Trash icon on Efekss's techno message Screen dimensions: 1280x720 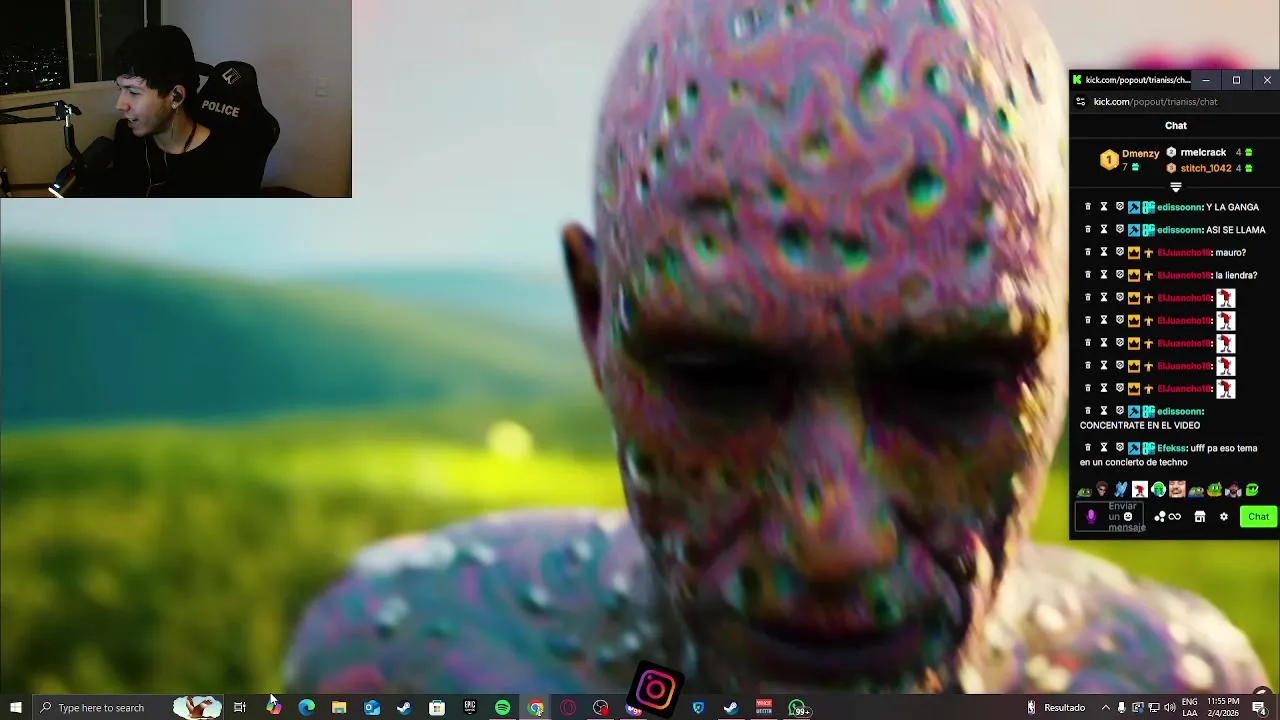click(x=1088, y=448)
